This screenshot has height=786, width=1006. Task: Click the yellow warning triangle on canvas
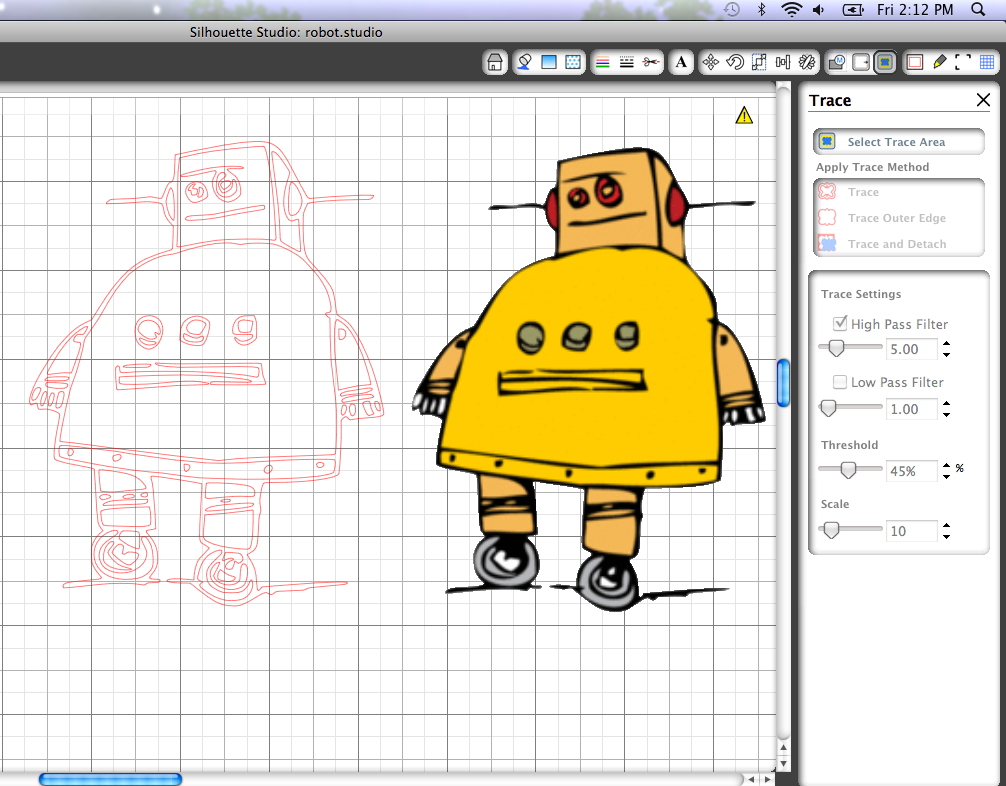coord(744,115)
